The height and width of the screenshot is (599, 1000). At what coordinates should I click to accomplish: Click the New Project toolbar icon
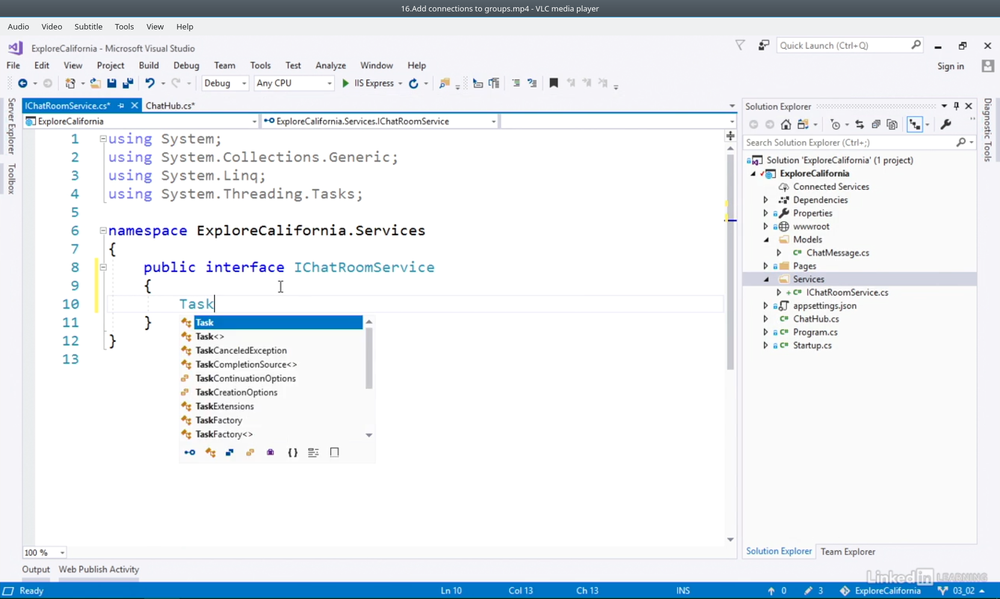70,84
